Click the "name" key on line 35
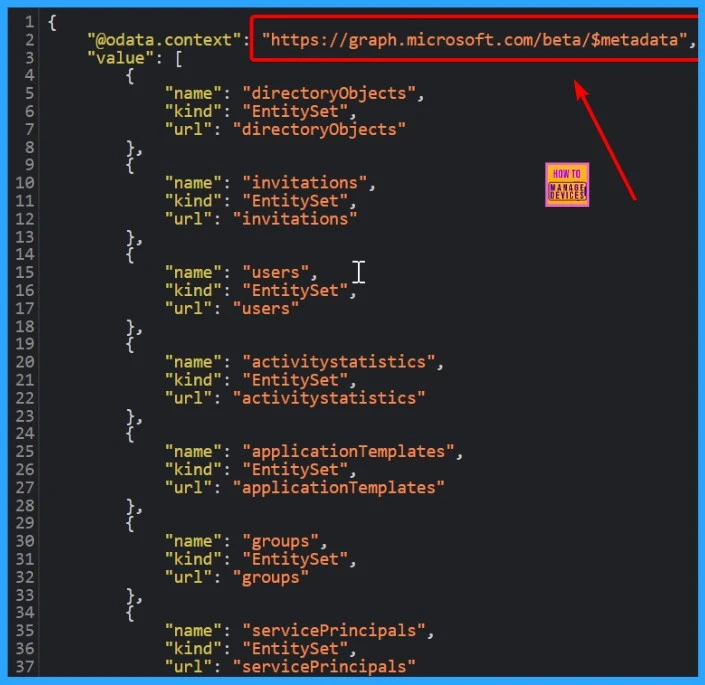 click(x=193, y=631)
